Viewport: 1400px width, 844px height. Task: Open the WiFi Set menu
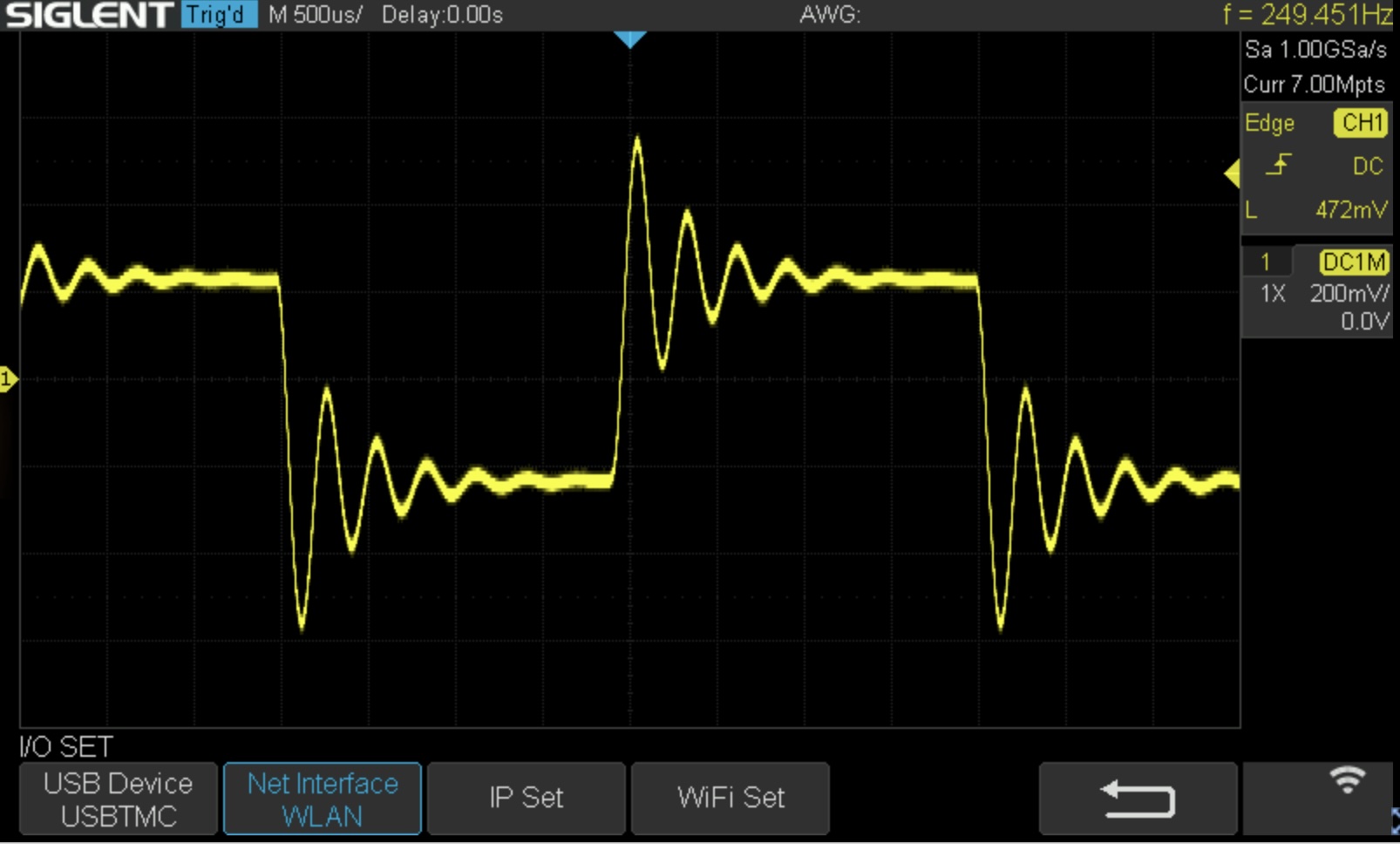tap(731, 799)
